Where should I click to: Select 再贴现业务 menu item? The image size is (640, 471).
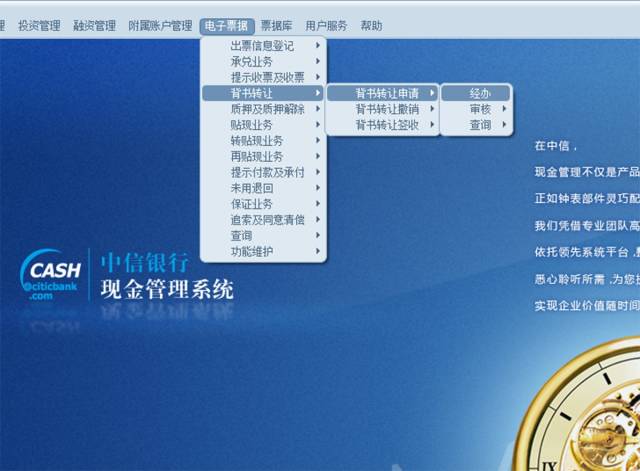point(263,156)
